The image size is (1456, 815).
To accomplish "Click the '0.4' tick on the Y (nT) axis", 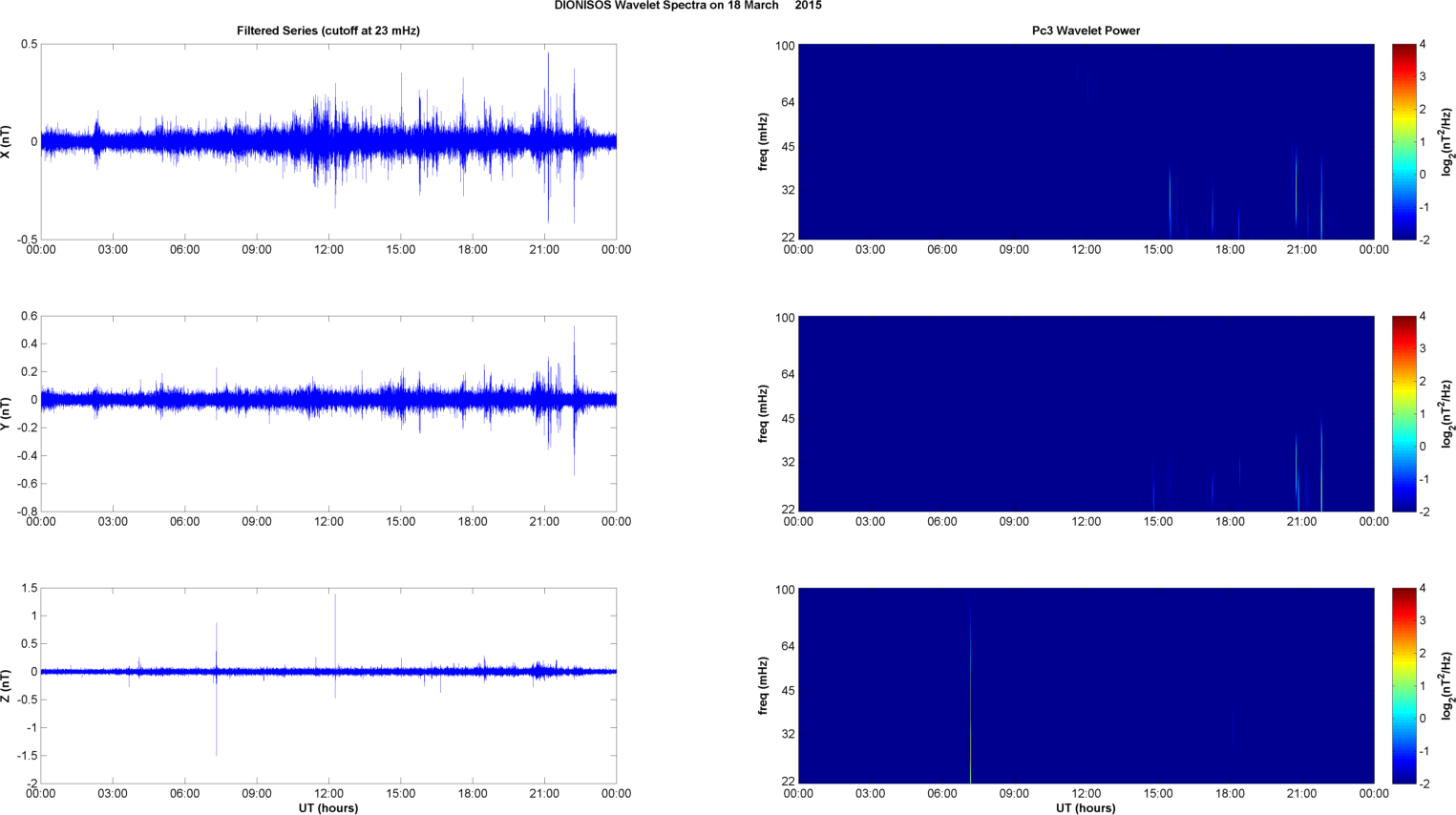I will coord(29,345).
